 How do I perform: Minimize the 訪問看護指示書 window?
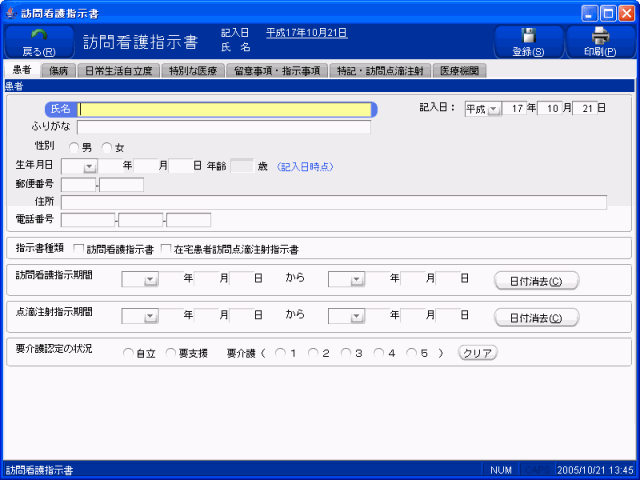(589, 13)
